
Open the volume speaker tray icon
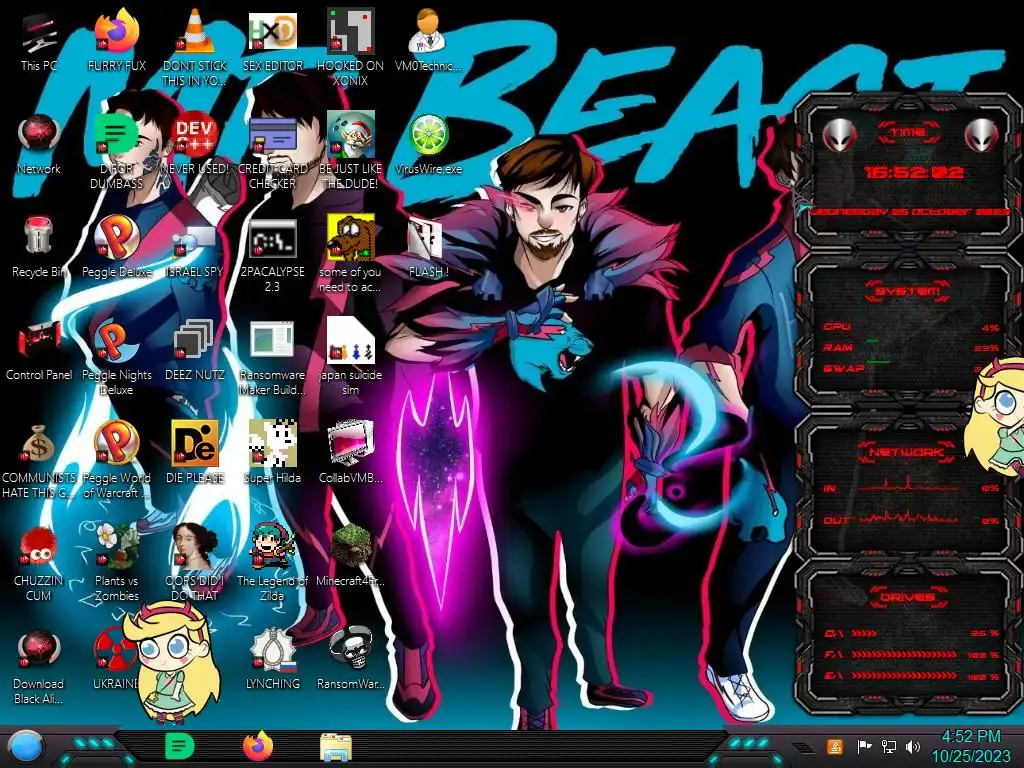point(912,746)
